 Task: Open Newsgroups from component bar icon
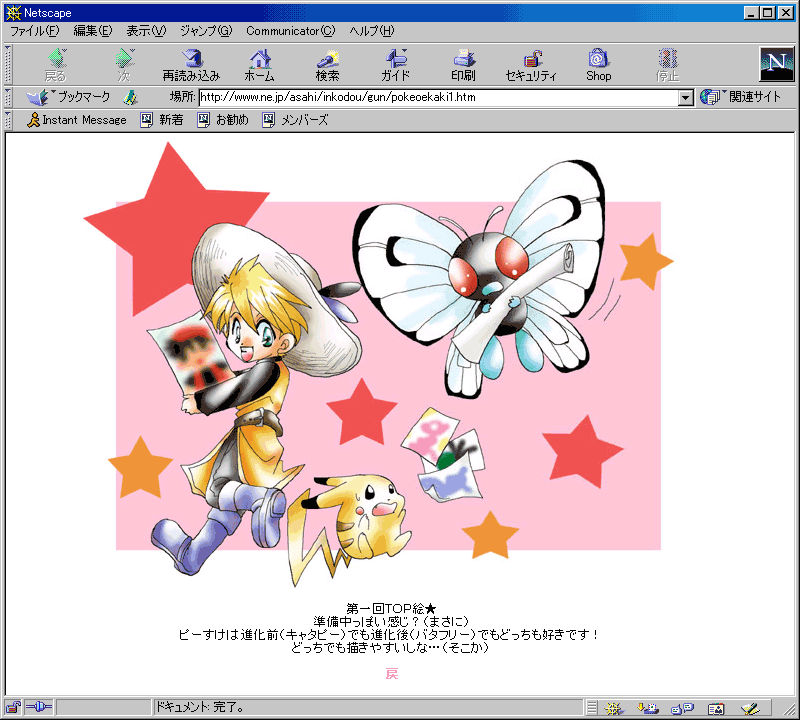pos(682,708)
